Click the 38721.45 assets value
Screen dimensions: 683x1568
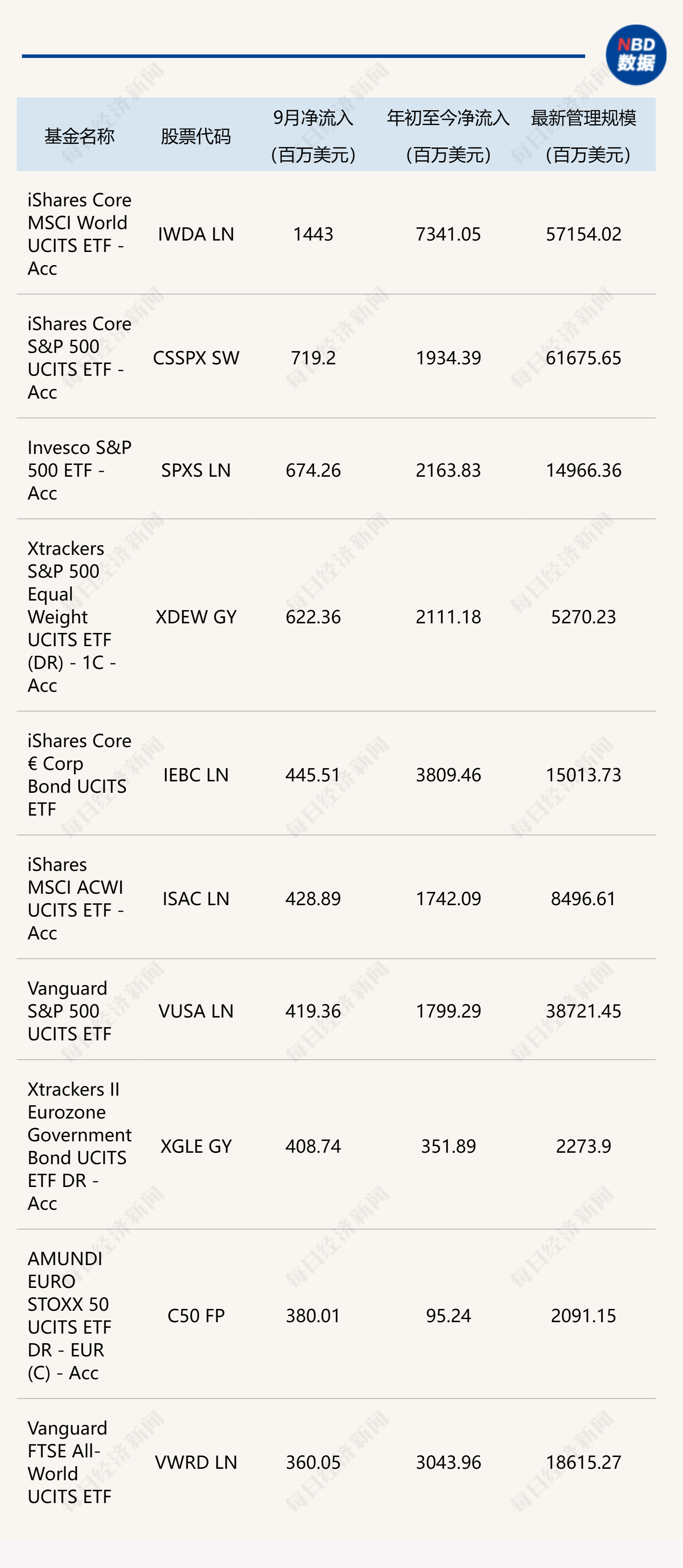[583, 1011]
